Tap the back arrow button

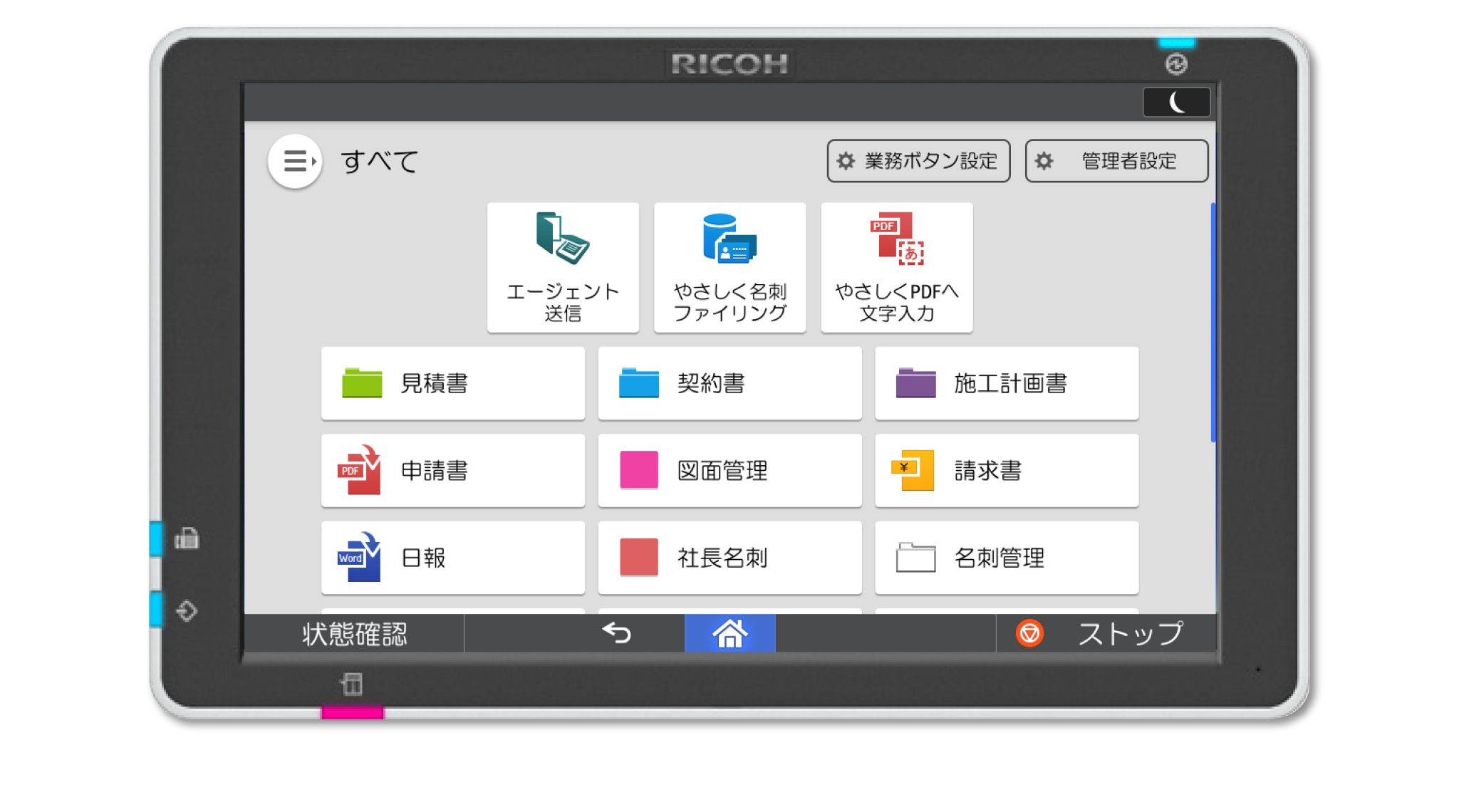617,633
